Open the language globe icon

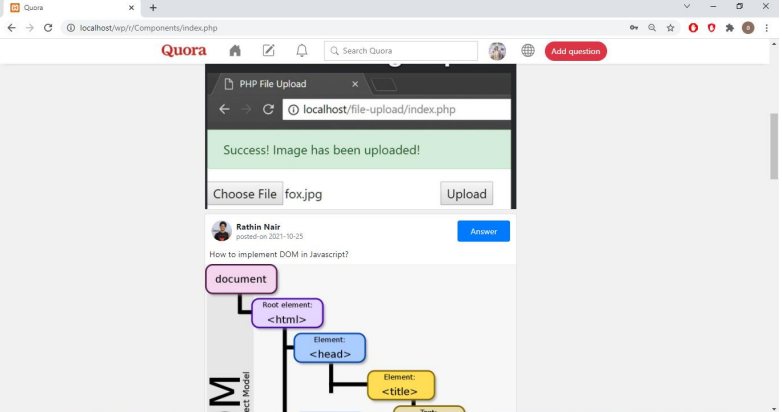[x=528, y=50]
